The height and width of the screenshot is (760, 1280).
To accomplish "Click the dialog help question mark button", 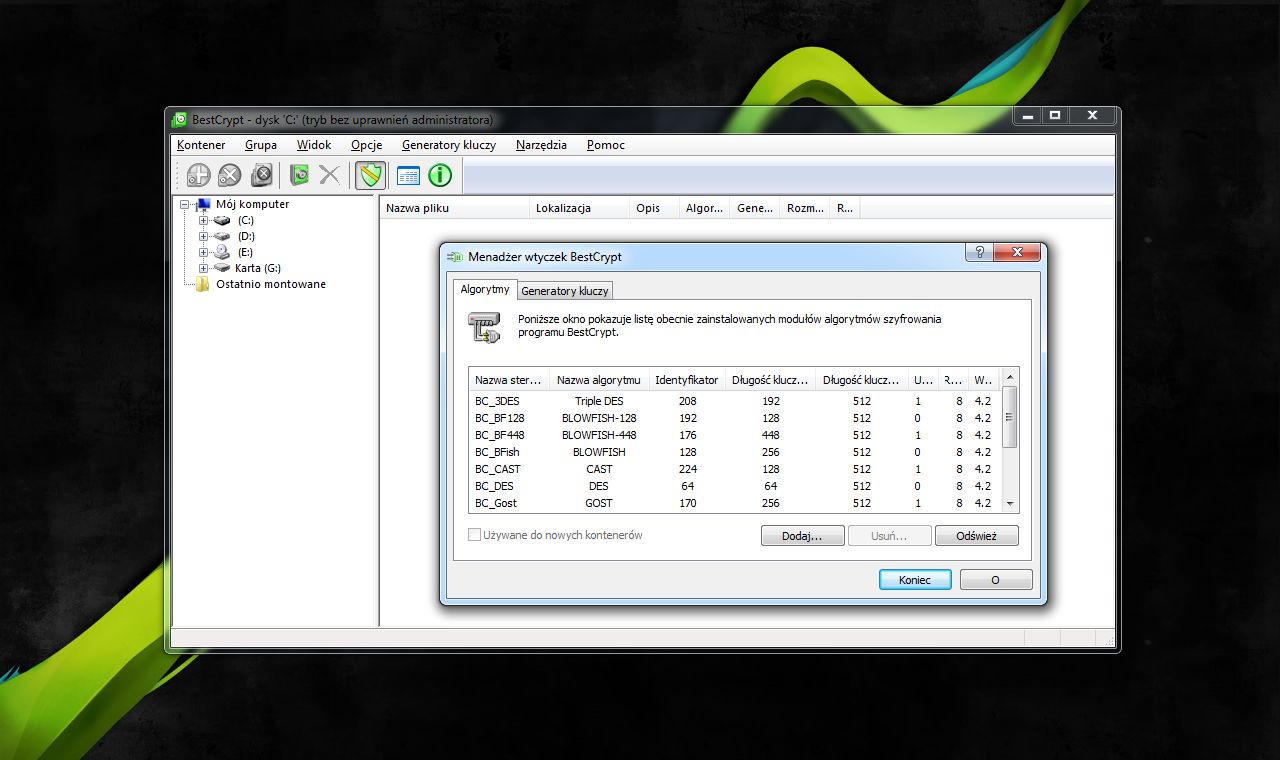I will (x=979, y=252).
